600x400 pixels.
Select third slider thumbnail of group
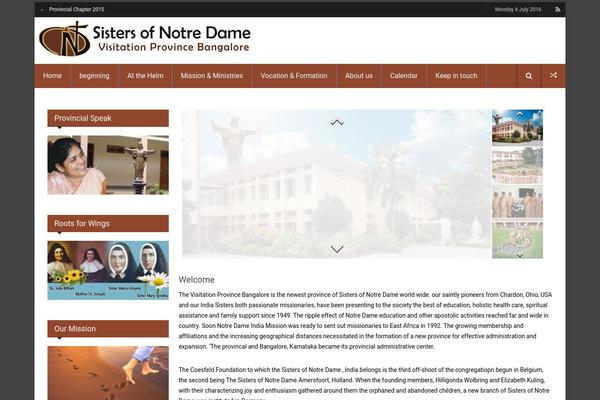(x=517, y=202)
